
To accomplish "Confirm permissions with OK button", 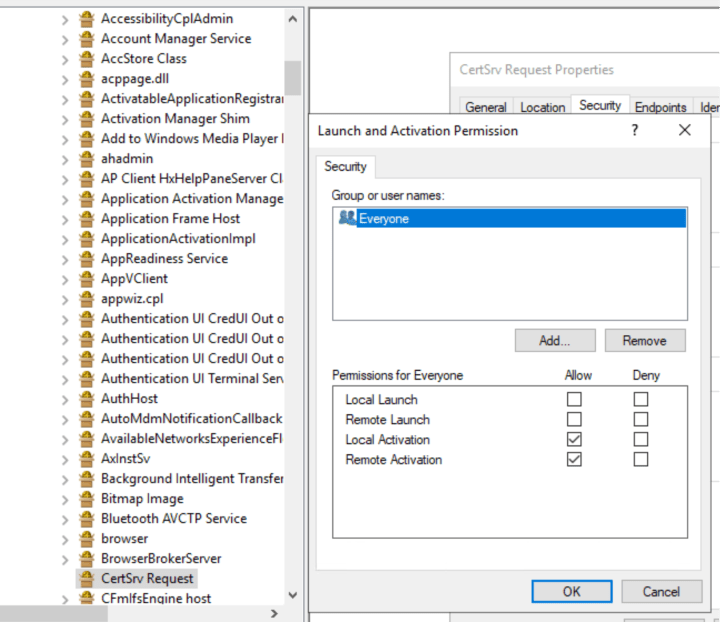I will point(571,591).
